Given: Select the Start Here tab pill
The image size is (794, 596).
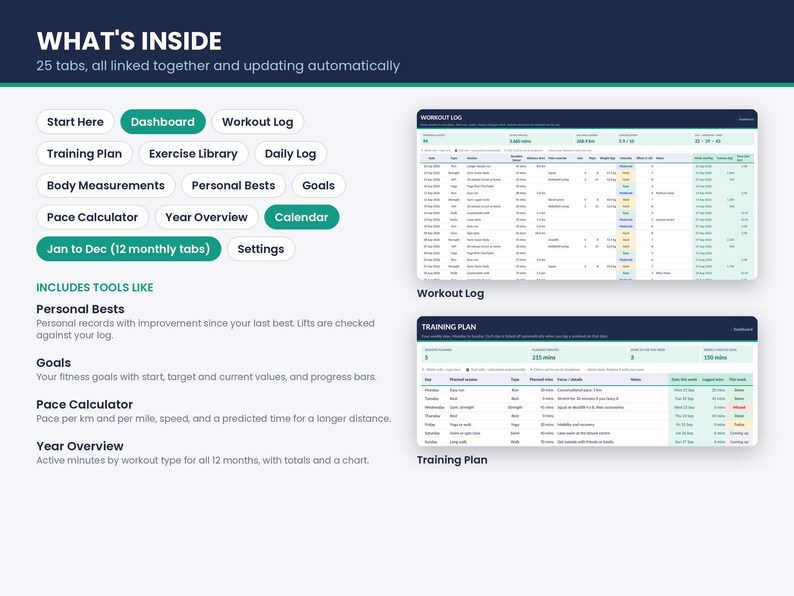Looking at the screenshot, I should click(75, 122).
